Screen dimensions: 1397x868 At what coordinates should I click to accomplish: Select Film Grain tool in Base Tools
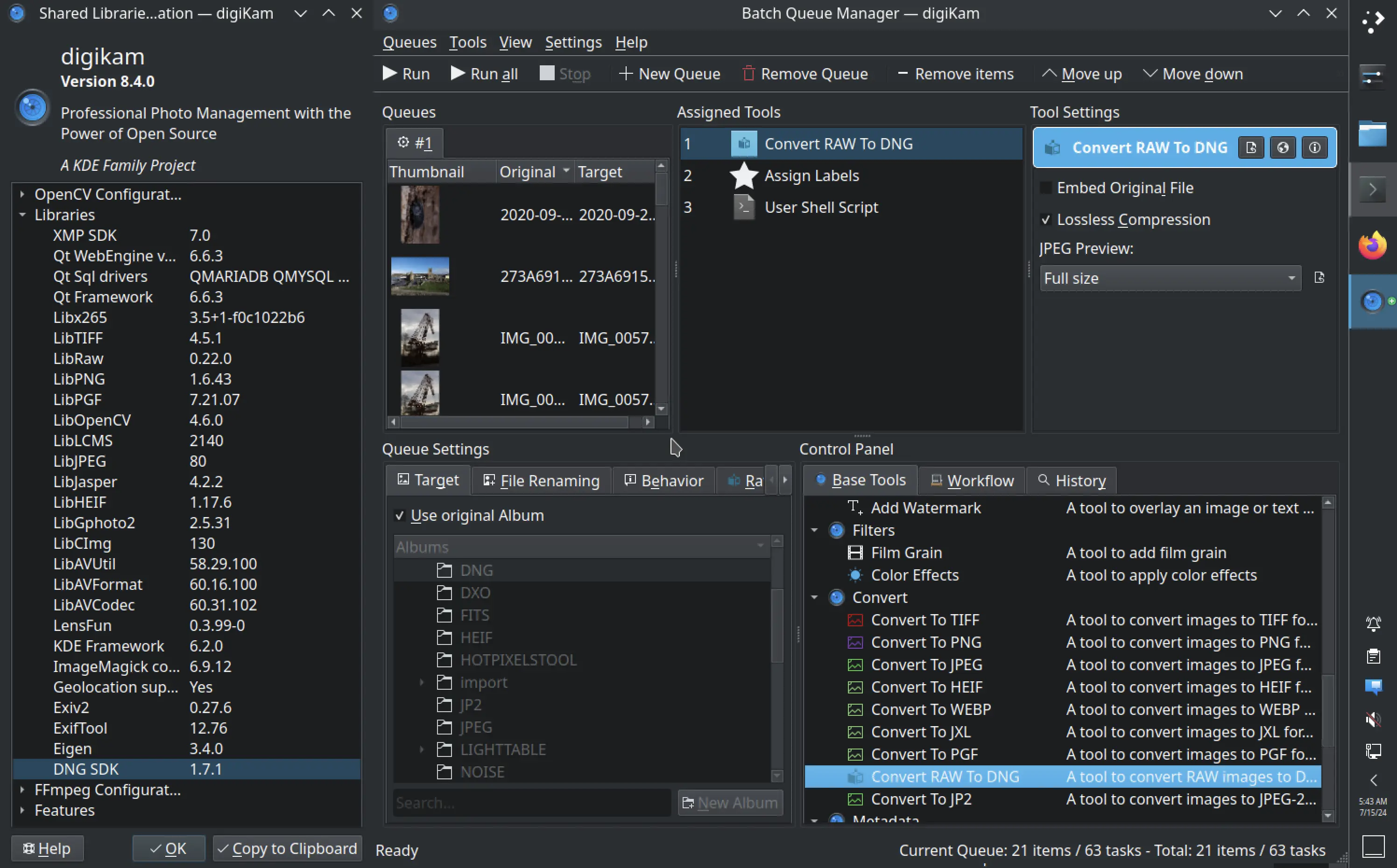tap(906, 553)
